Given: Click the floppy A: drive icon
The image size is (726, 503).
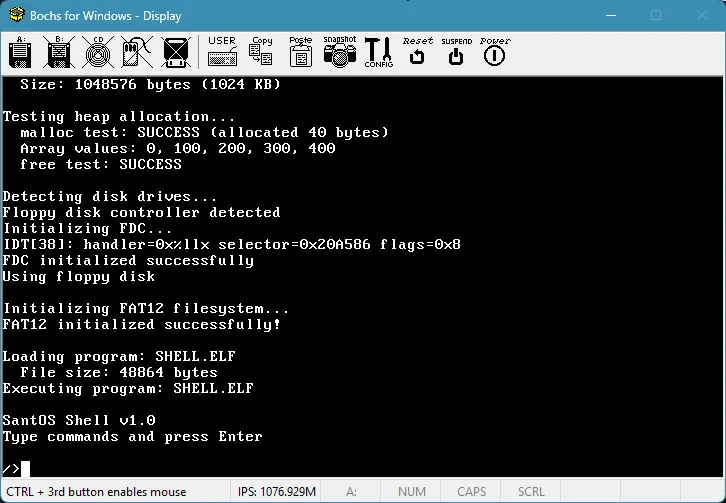Looking at the screenshot, I should [x=20, y=52].
